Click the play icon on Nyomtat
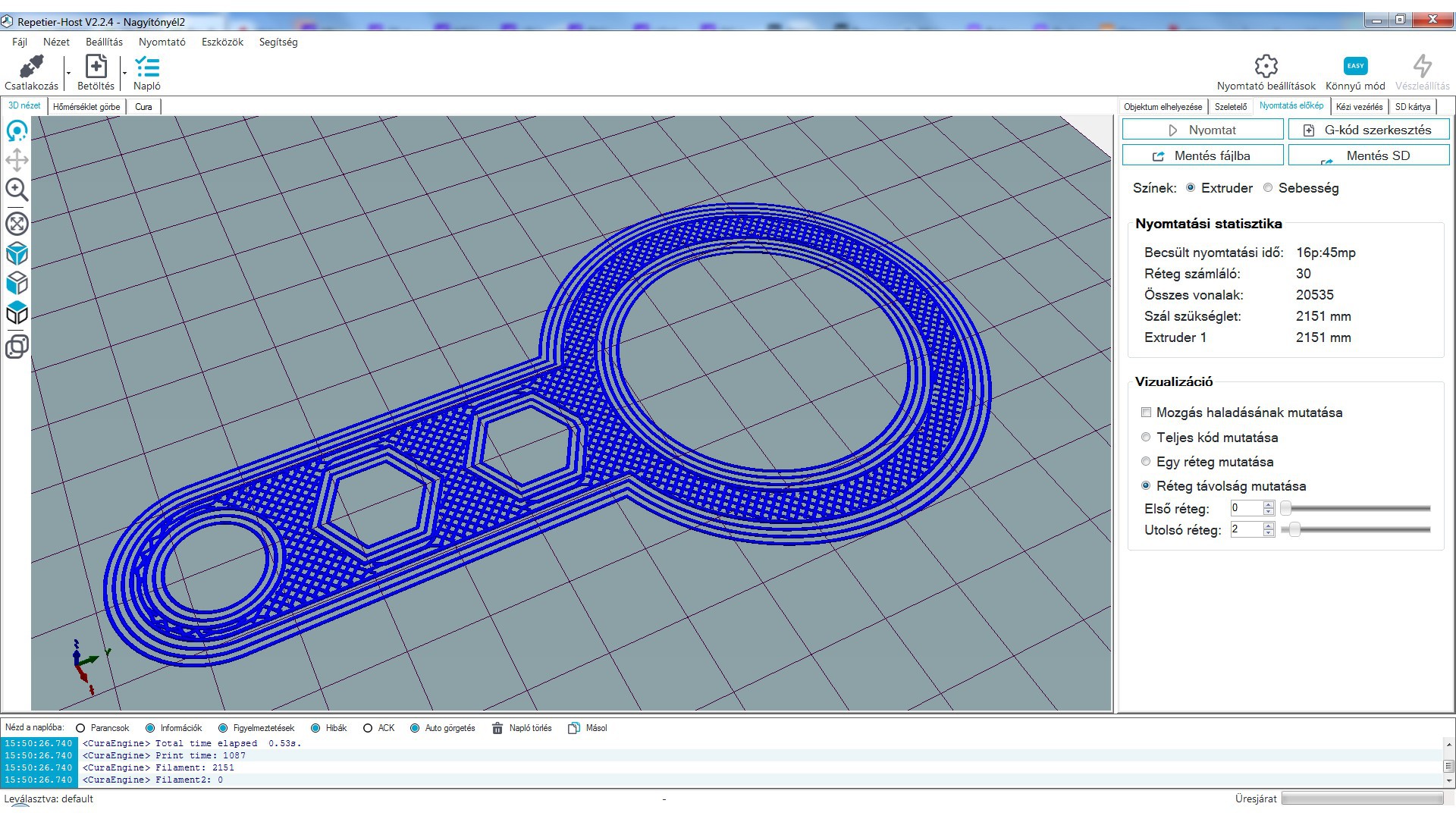1456x819 pixels. click(x=1173, y=130)
